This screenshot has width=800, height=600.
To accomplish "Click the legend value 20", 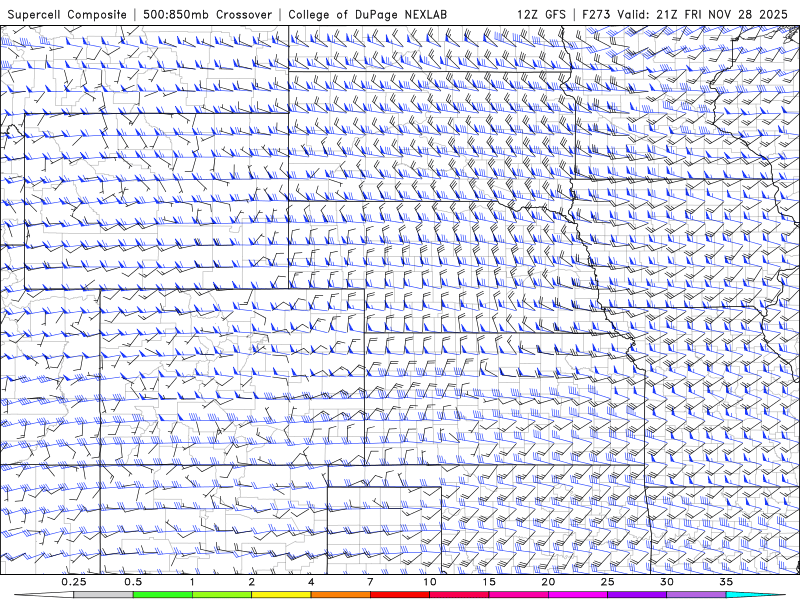I will tap(548, 582).
